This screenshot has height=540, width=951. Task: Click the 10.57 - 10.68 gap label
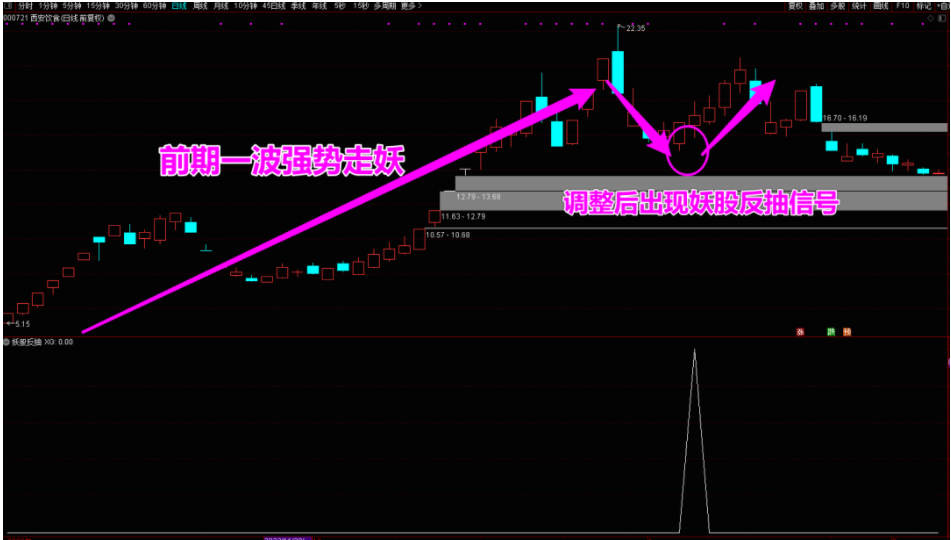[448, 235]
